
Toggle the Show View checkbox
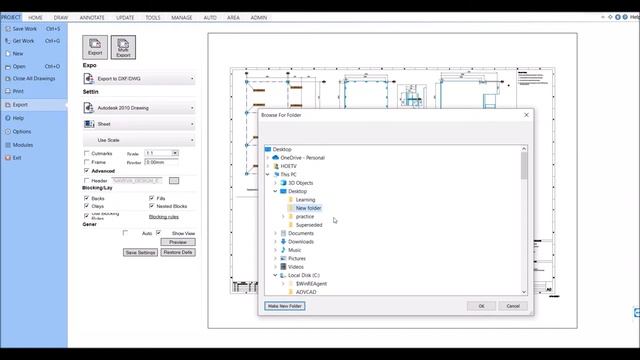click(x=158, y=233)
